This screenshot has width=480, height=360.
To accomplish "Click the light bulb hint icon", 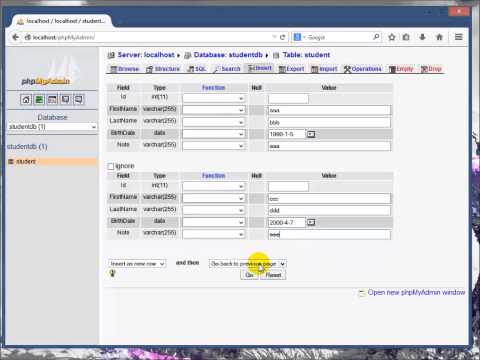I will click(112, 274).
